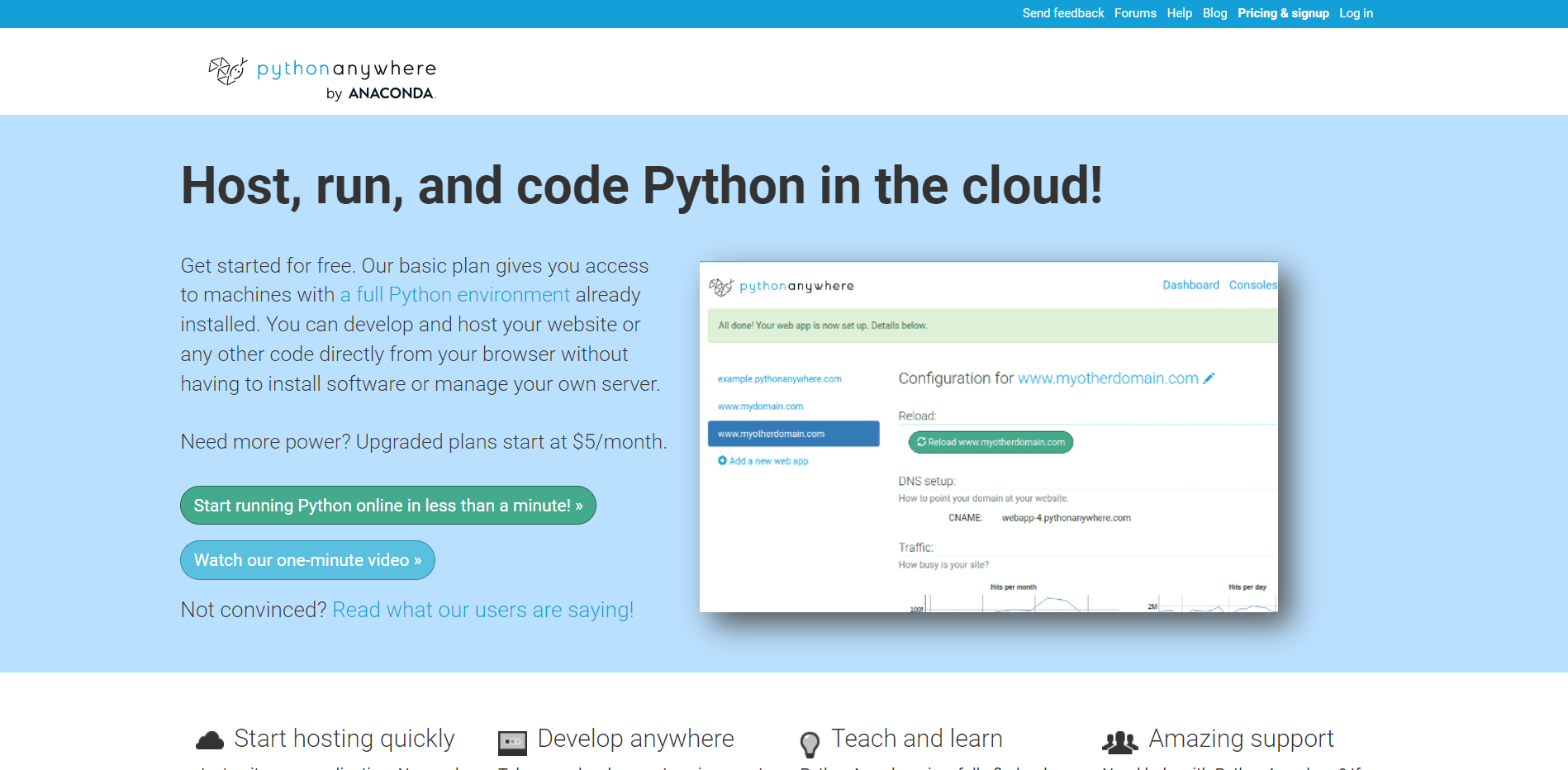
Task: Click the PythonAnywhere snake logo icon
Action: [x=227, y=71]
